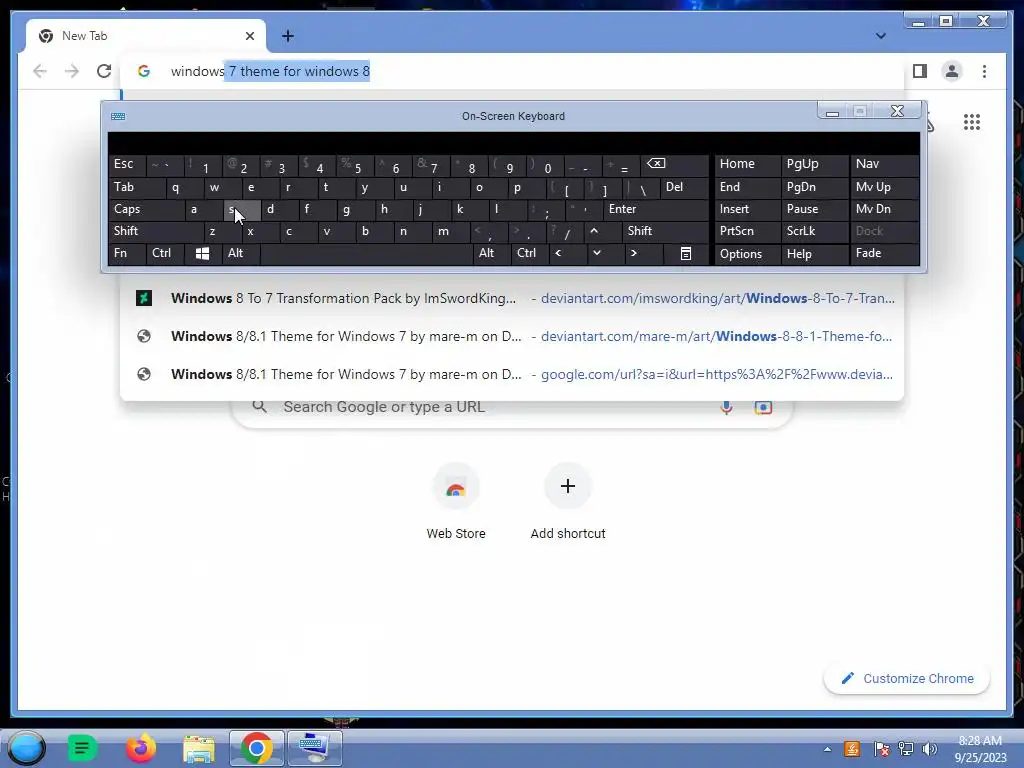Reload the page in Chrome
Viewport: 1024px width, 768px height.
pos(104,71)
